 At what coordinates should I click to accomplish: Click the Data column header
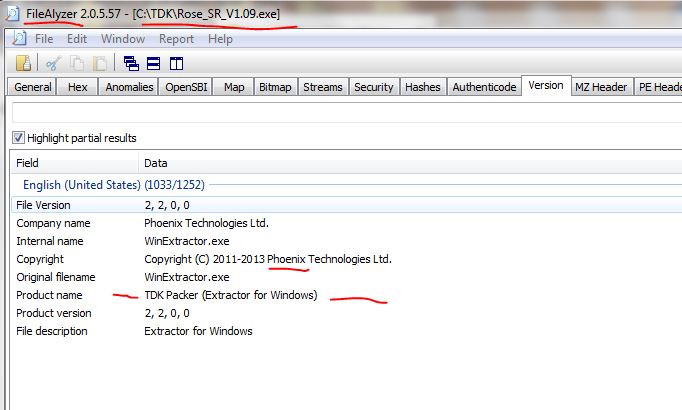pos(410,163)
